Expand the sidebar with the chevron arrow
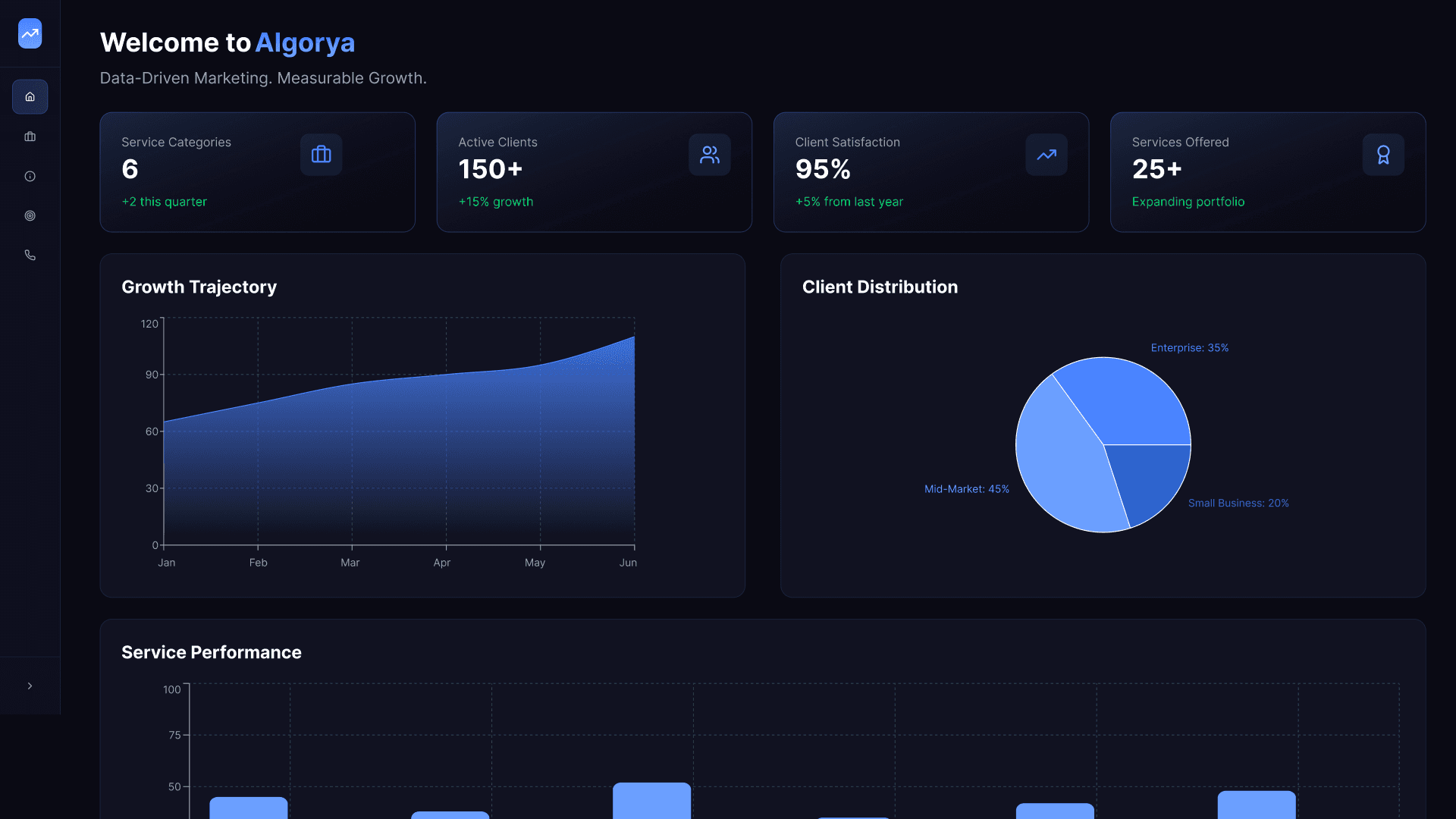This screenshot has width=1456, height=819. [x=30, y=686]
